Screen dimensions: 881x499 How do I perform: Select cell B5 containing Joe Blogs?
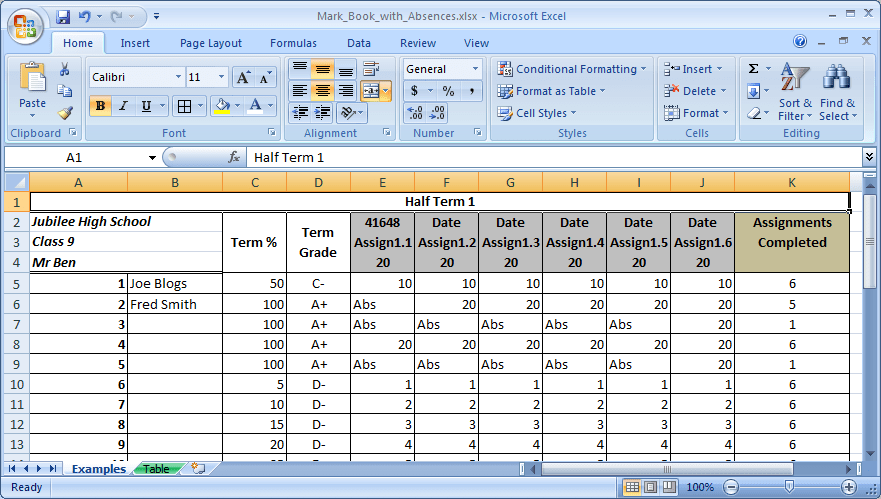click(x=175, y=284)
